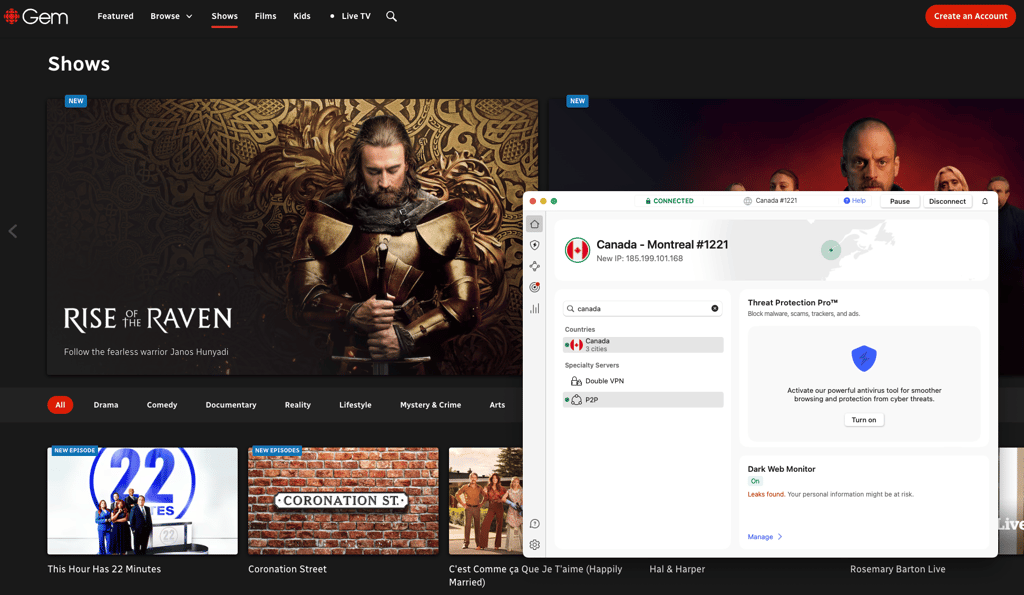The image size is (1024, 595).
Task: Open the Threat Protection shield sidebar icon
Action: click(534, 245)
